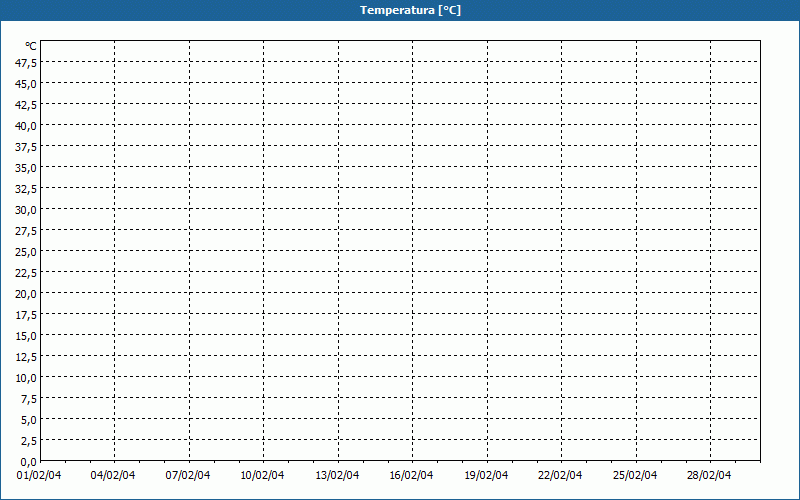Click the °C unit label on axis

[x=31, y=46]
